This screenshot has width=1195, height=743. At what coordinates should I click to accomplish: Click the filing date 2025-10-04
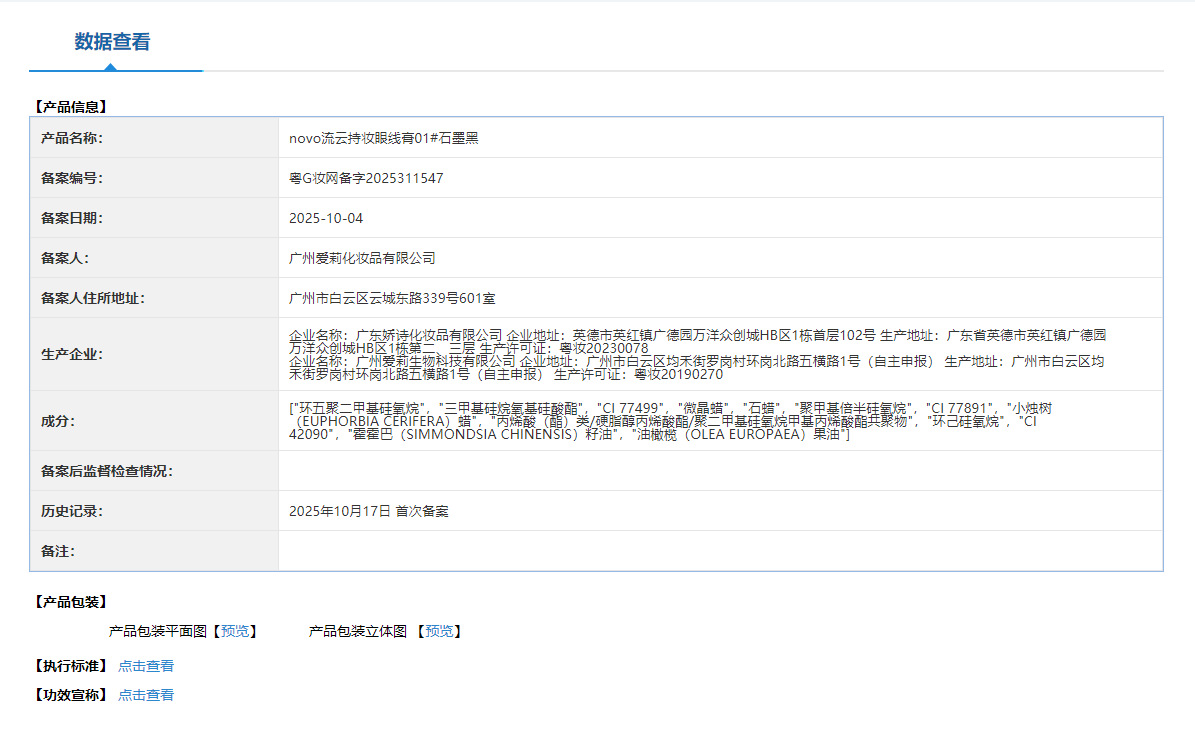[325, 219]
